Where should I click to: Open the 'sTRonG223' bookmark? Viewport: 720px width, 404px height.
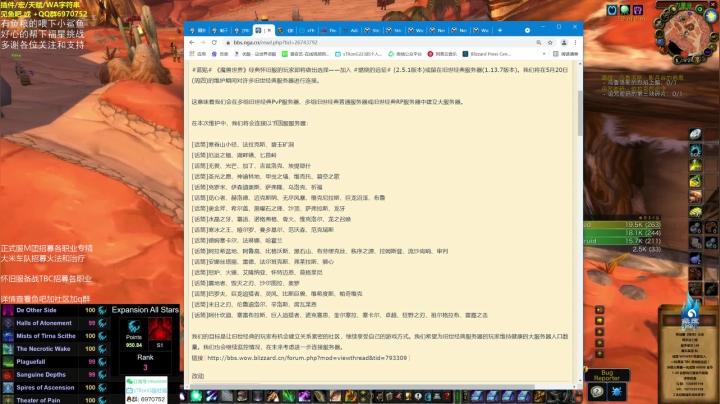click(x=359, y=54)
